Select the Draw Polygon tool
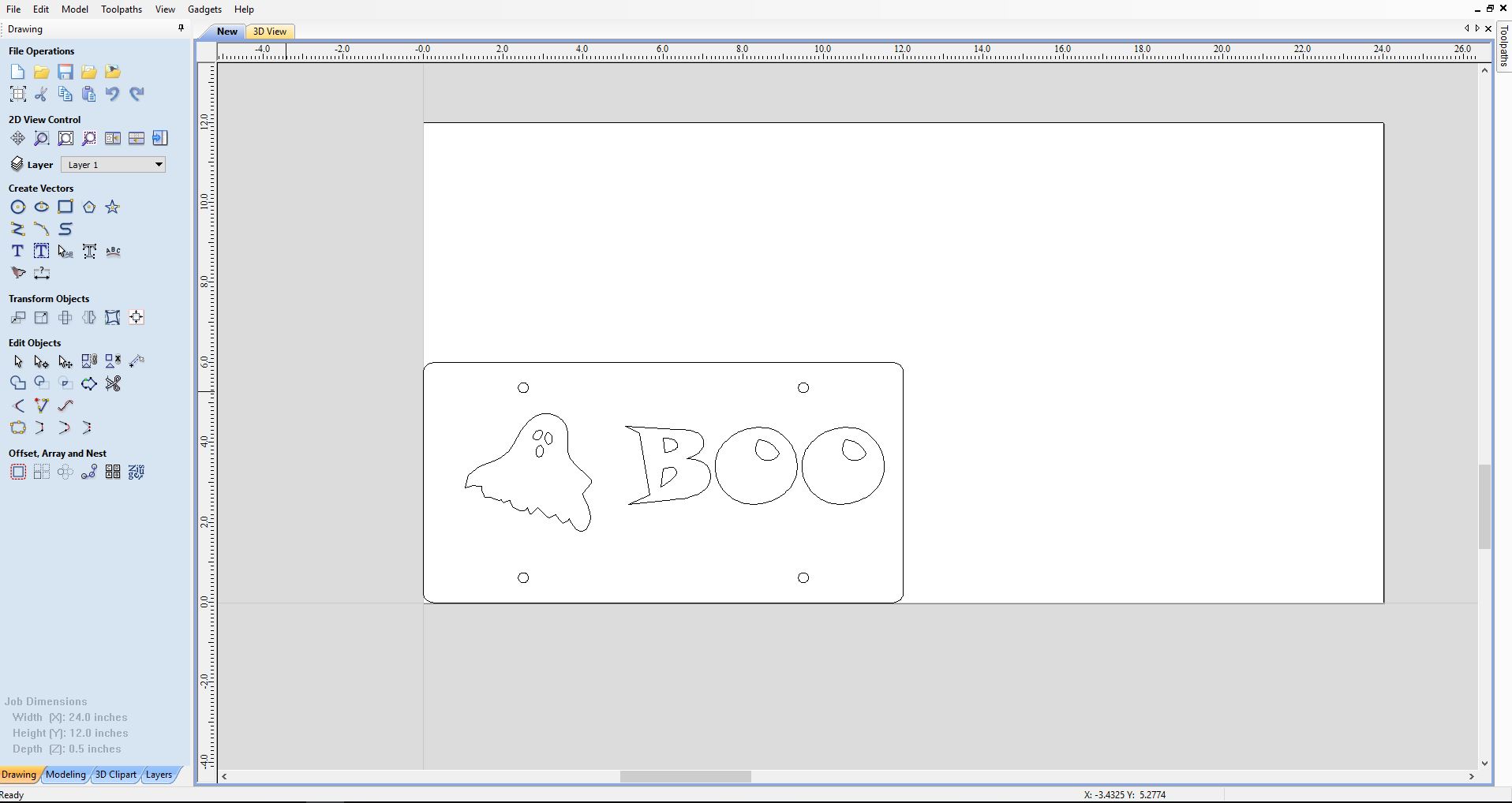This screenshot has width=1512, height=803. coord(88,207)
